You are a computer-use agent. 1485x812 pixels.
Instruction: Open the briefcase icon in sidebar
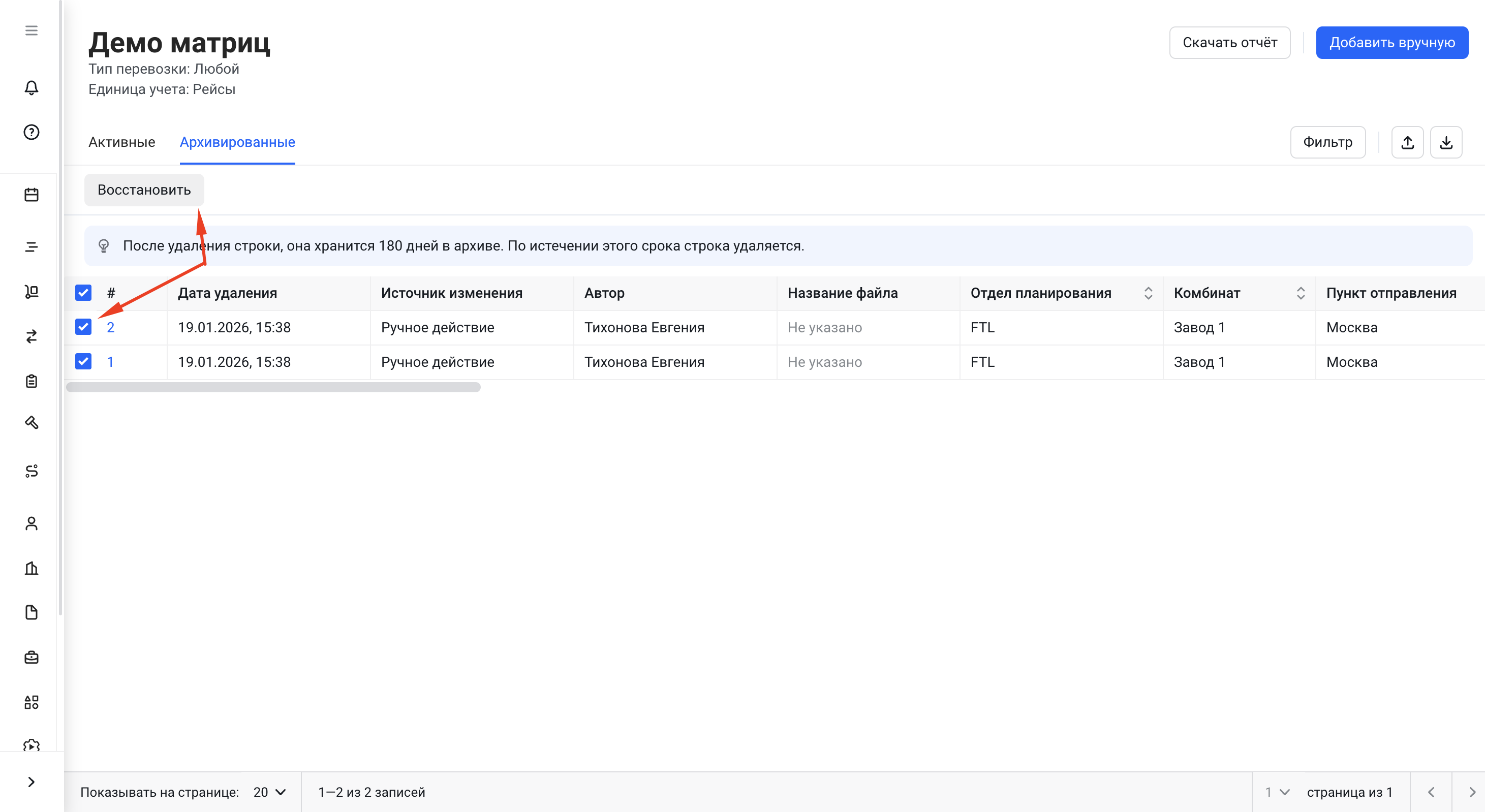(31, 657)
